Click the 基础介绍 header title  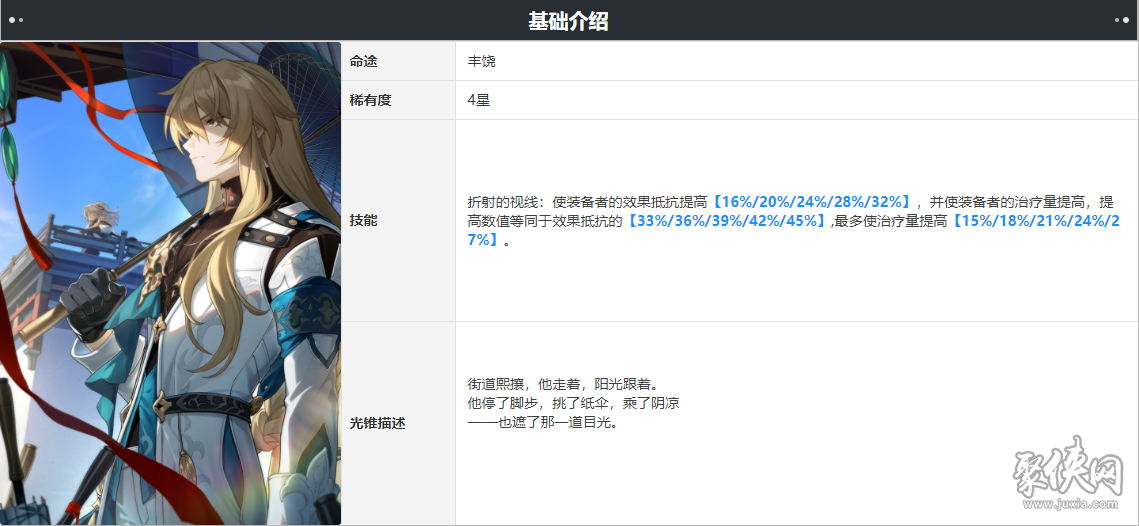pyautogui.click(x=568, y=22)
